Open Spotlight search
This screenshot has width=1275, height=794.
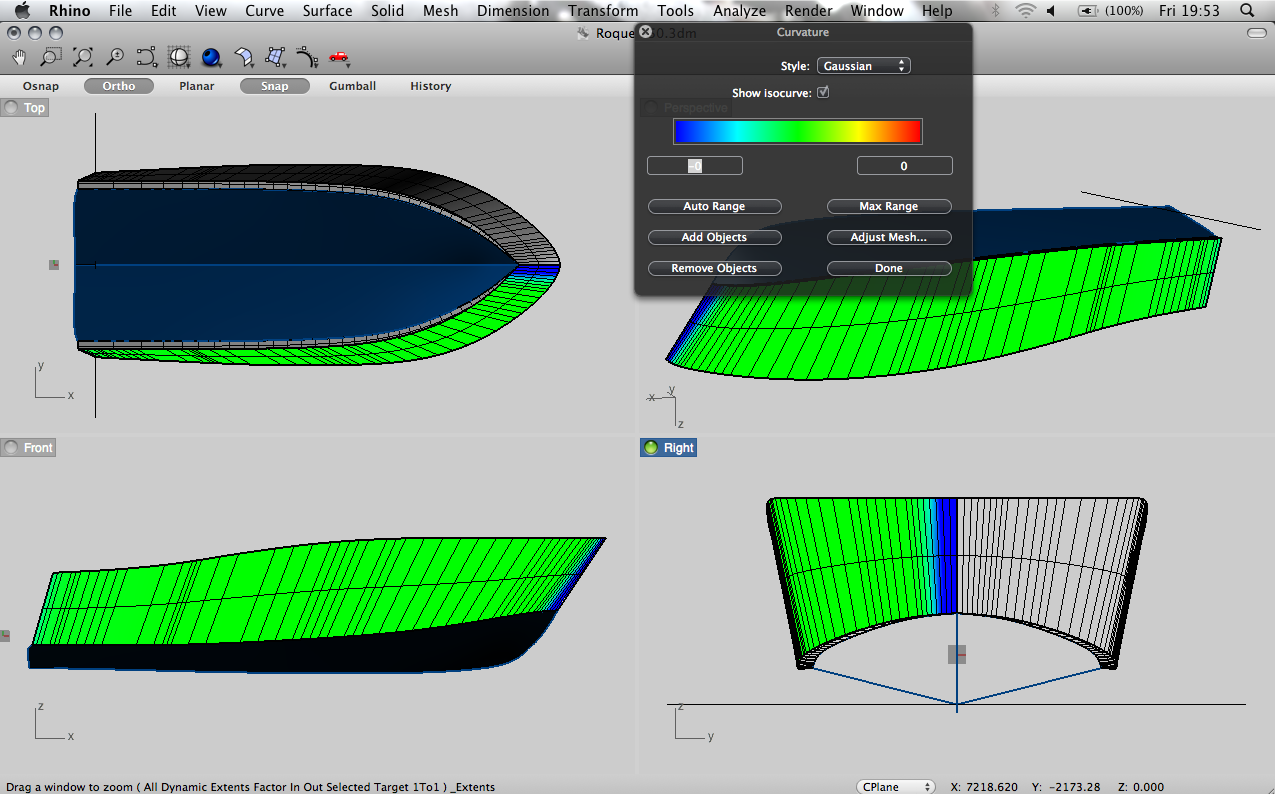[1246, 11]
